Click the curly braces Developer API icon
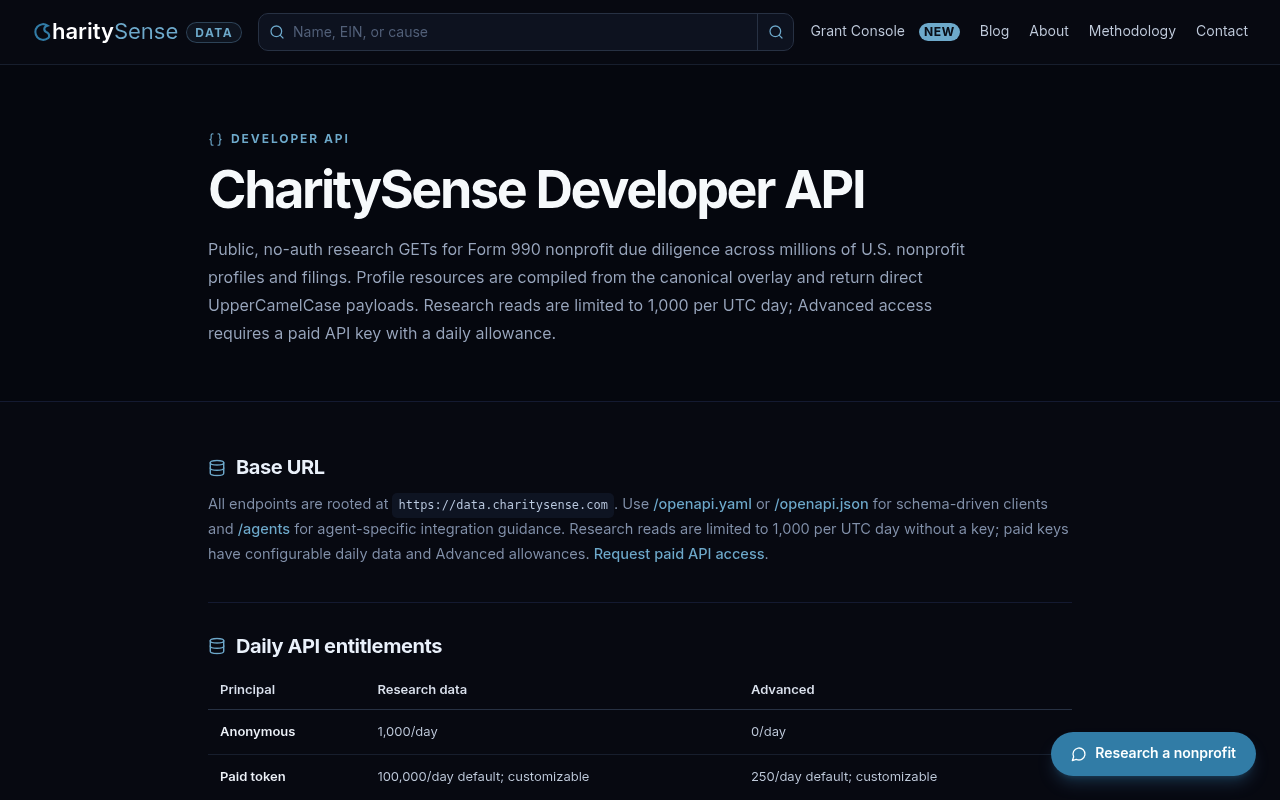Screen dimensions: 1280x800 pos(216,139)
